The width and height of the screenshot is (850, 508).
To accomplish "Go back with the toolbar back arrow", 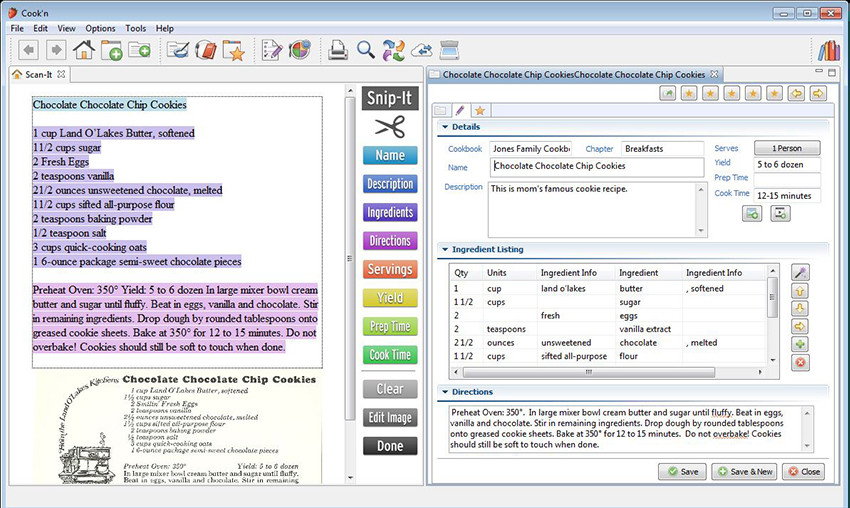I will click(x=28, y=50).
